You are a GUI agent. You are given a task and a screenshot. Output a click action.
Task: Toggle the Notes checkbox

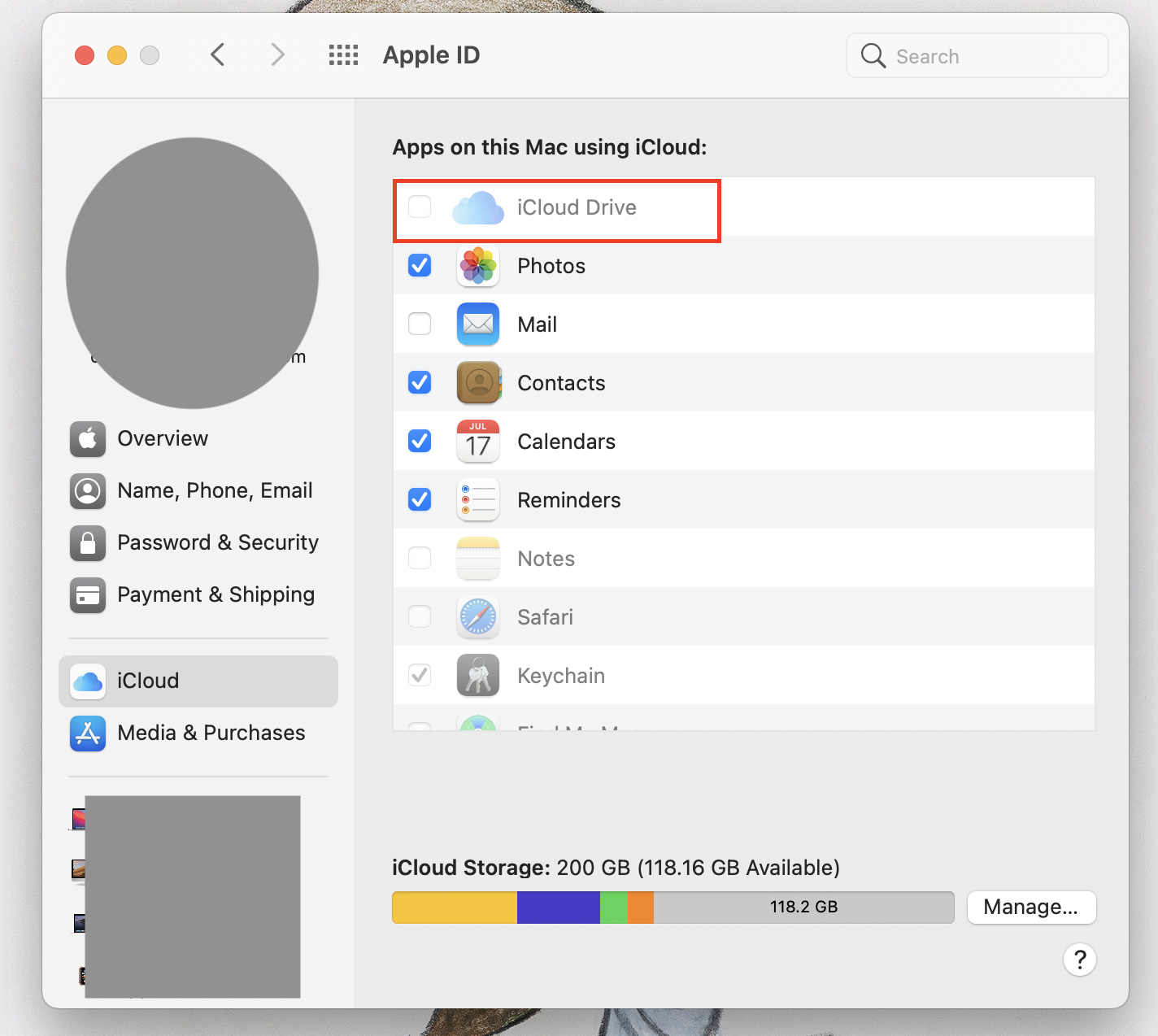420,559
